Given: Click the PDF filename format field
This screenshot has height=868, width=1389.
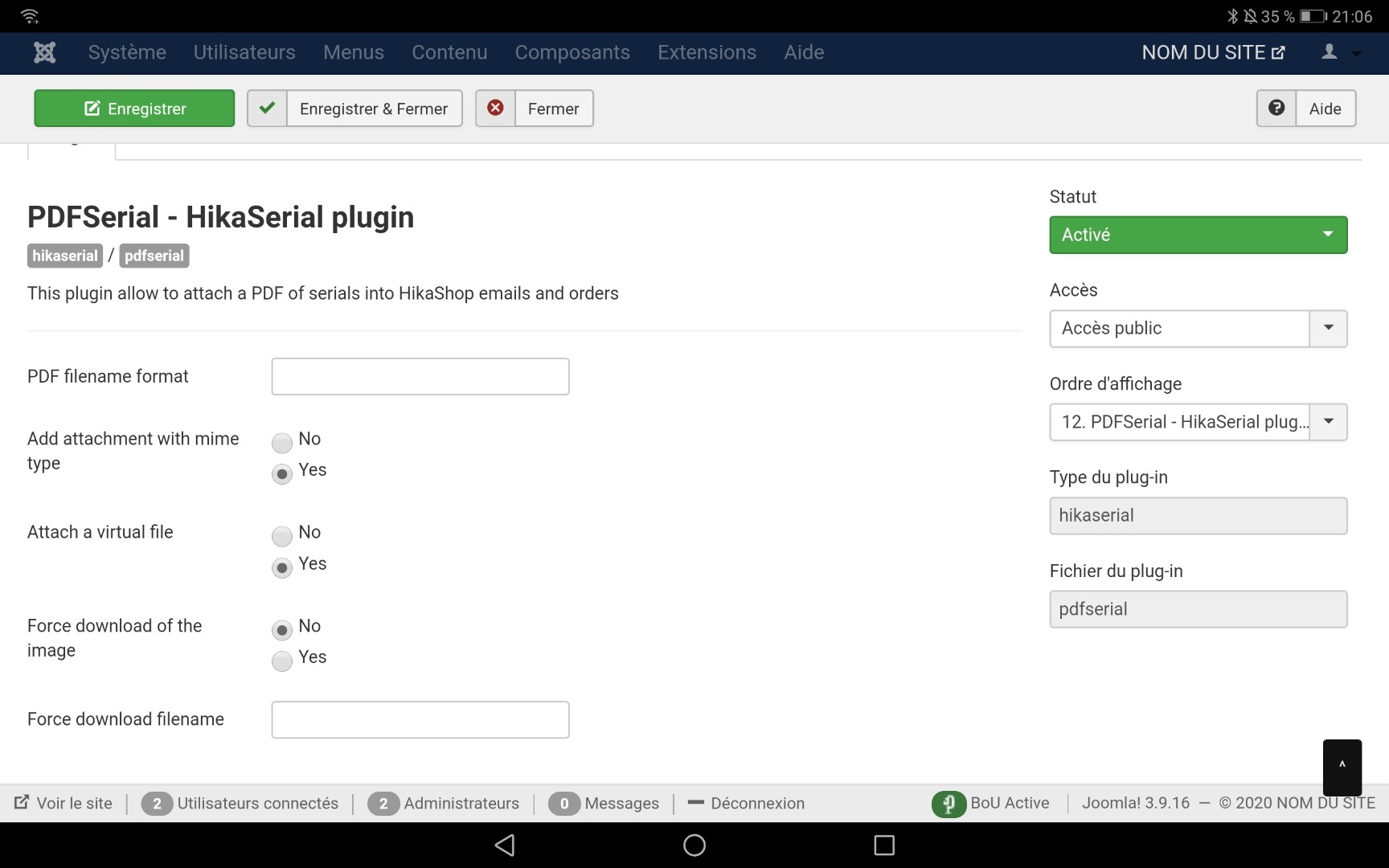Looking at the screenshot, I should tap(420, 376).
